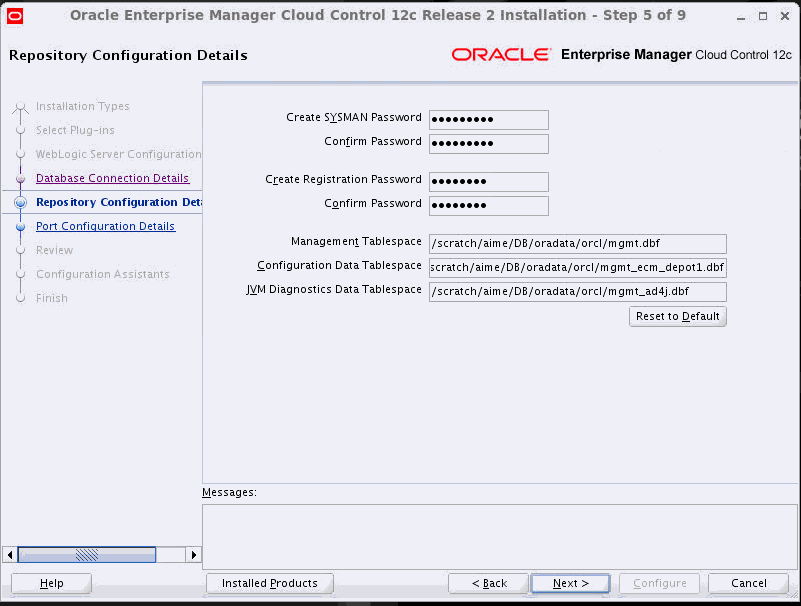The width and height of the screenshot is (801, 606).
Task: Minimize the installer window
Action: [741, 16]
